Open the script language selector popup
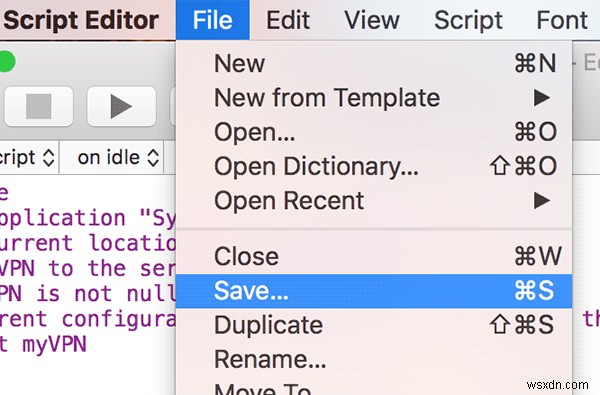Image resolution: width=600 pixels, height=395 pixels. point(28,157)
